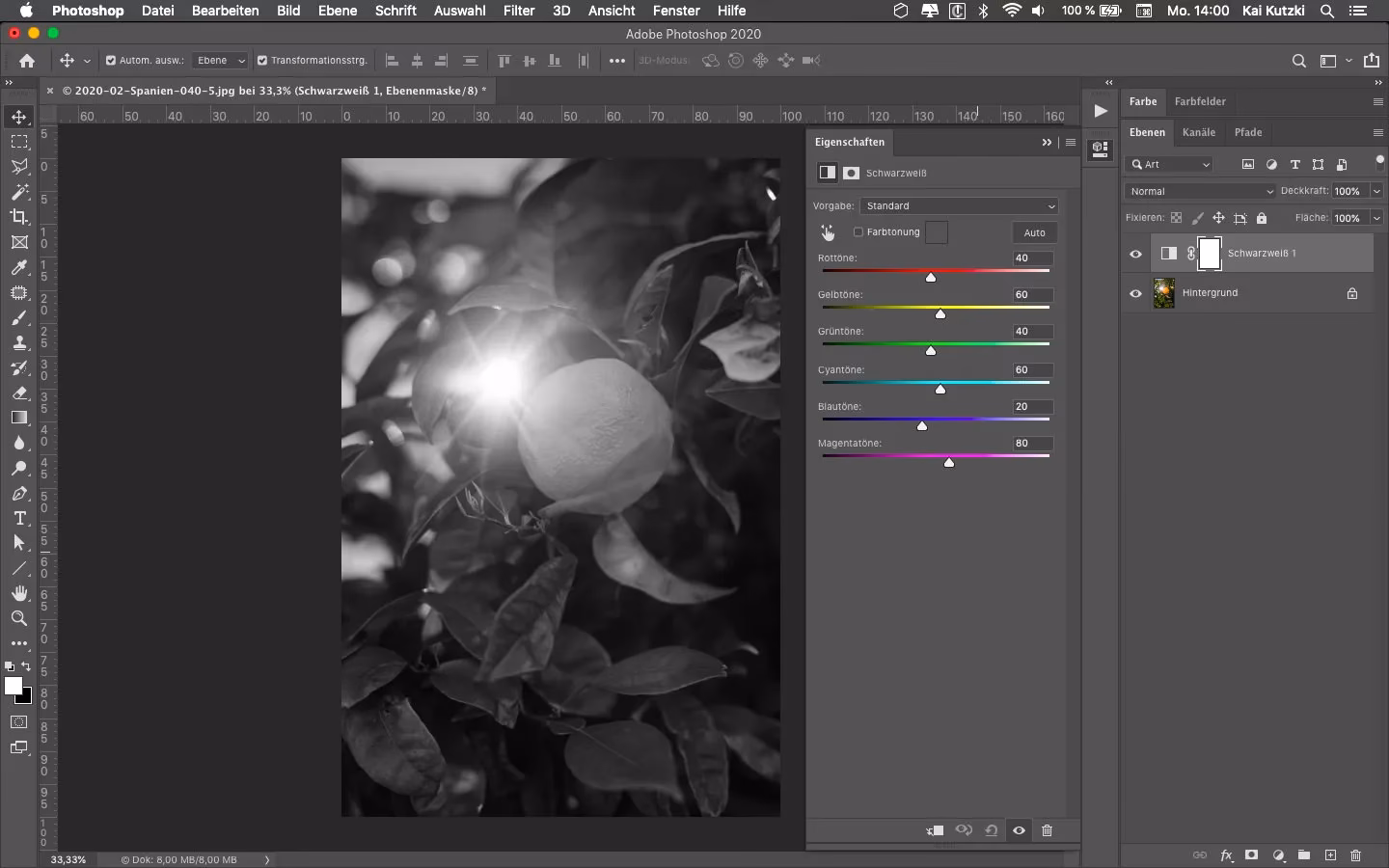Hide the Hintergrund layer
Image resolution: width=1389 pixels, height=868 pixels.
(1134, 293)
